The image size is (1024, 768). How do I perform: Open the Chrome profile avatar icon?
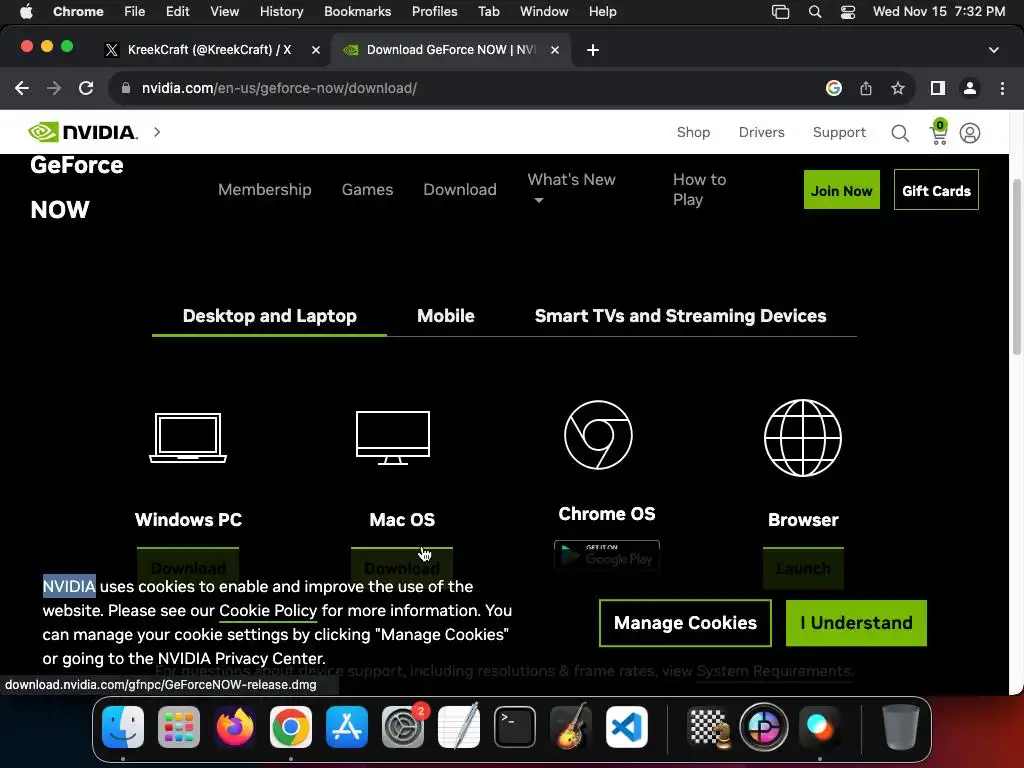(970, 88)
